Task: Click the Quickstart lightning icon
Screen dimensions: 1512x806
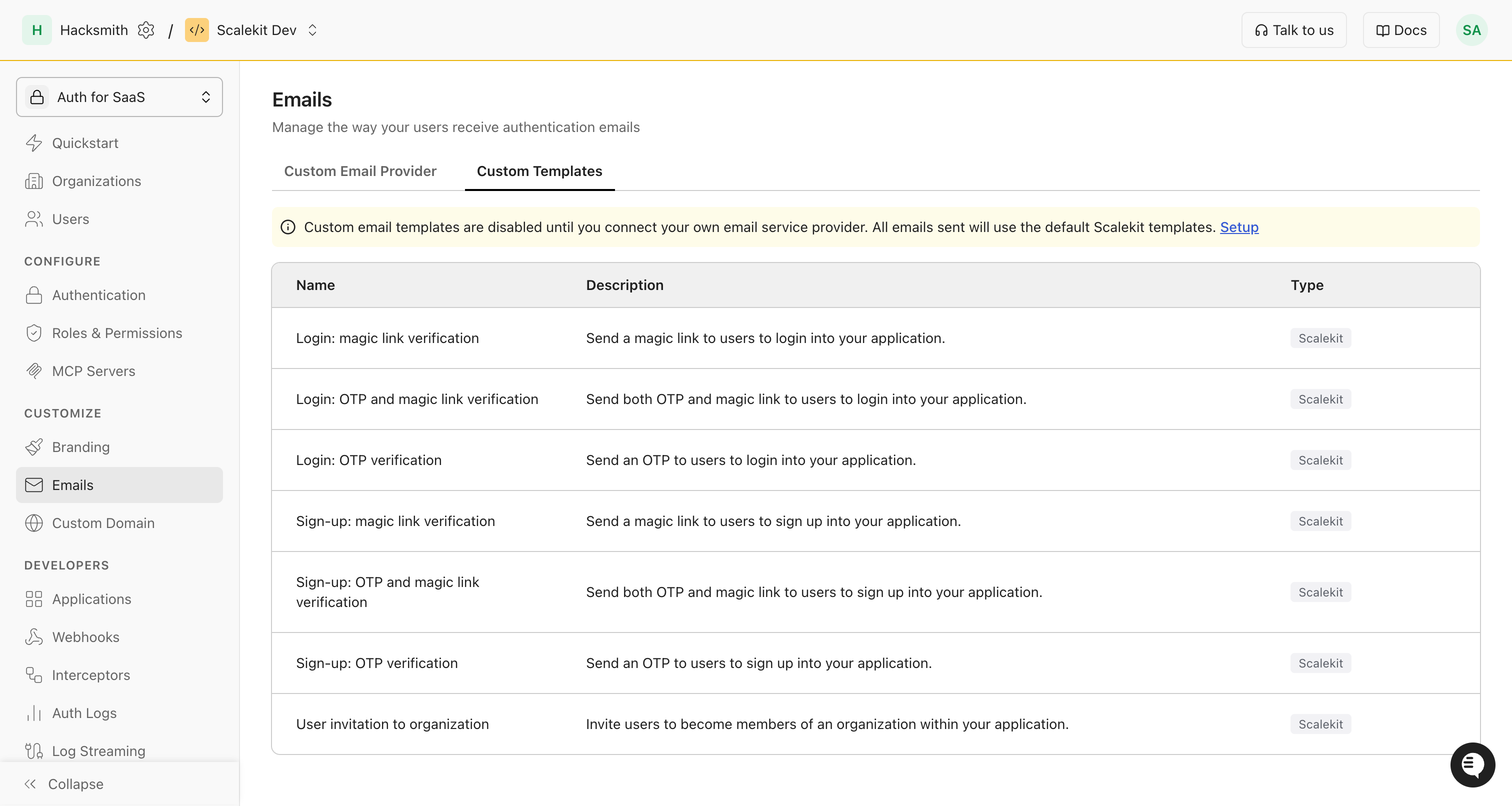Action: tap(34, 143)
